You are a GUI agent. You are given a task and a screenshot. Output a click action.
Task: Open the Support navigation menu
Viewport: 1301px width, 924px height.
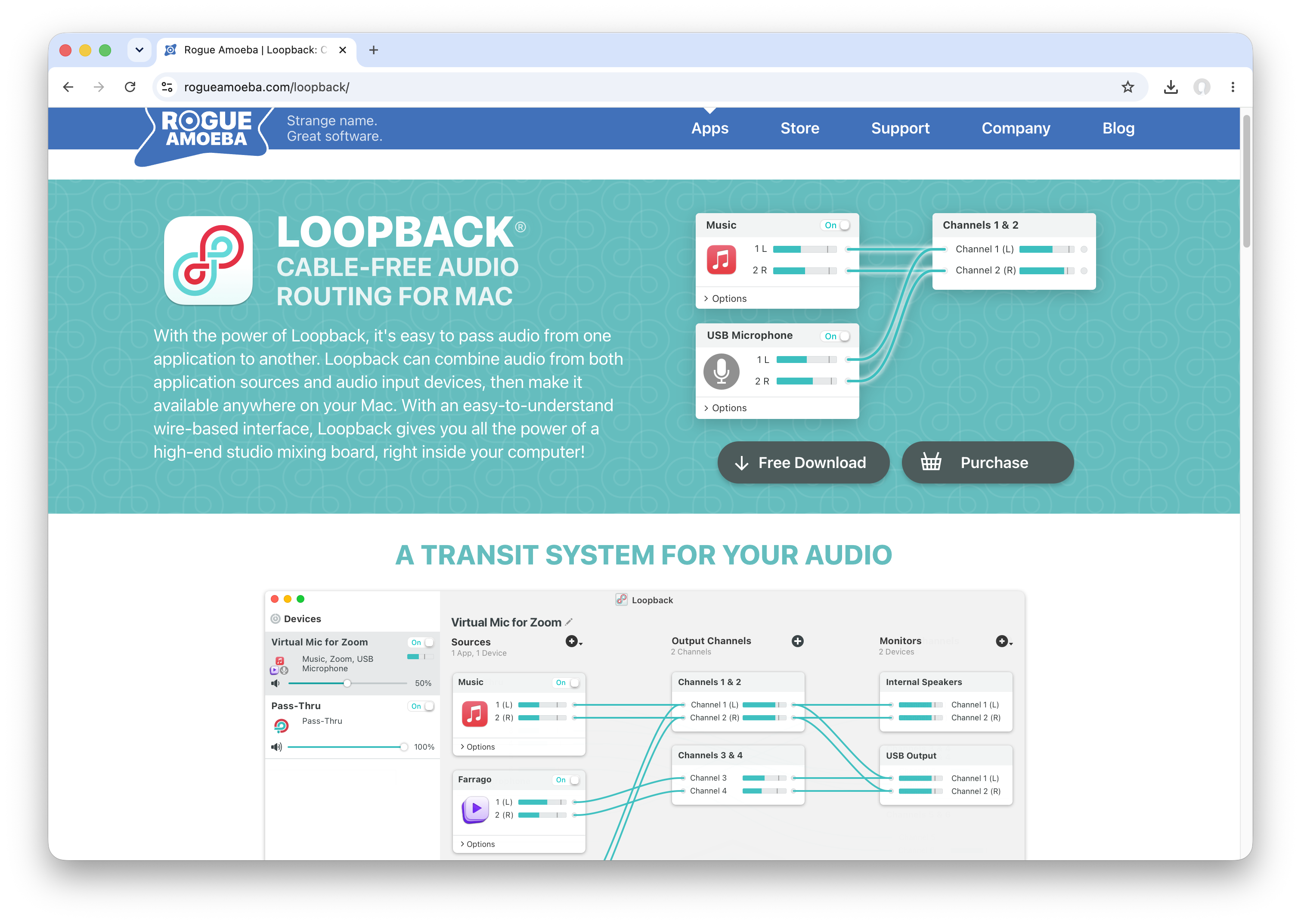click(900, 129)
